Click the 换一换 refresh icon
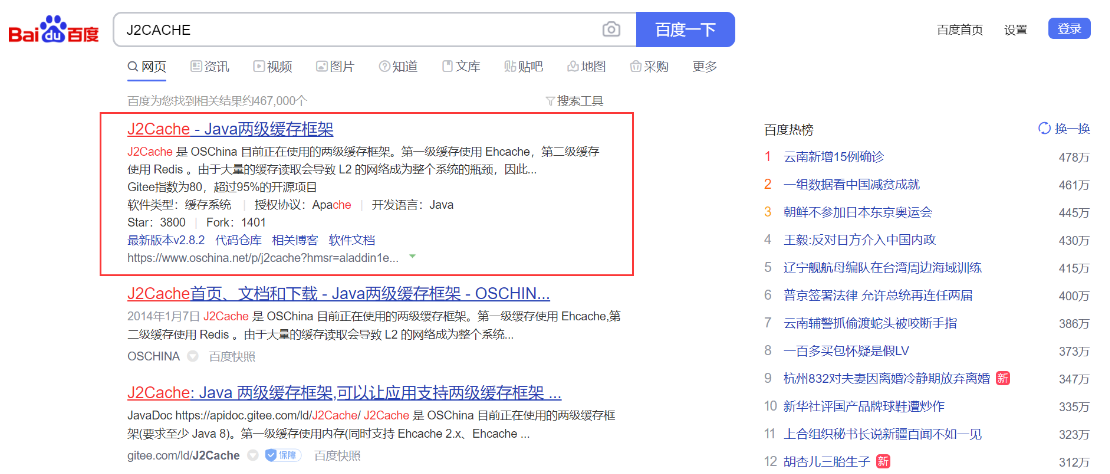The image size is (1110, 474). 1044,129
